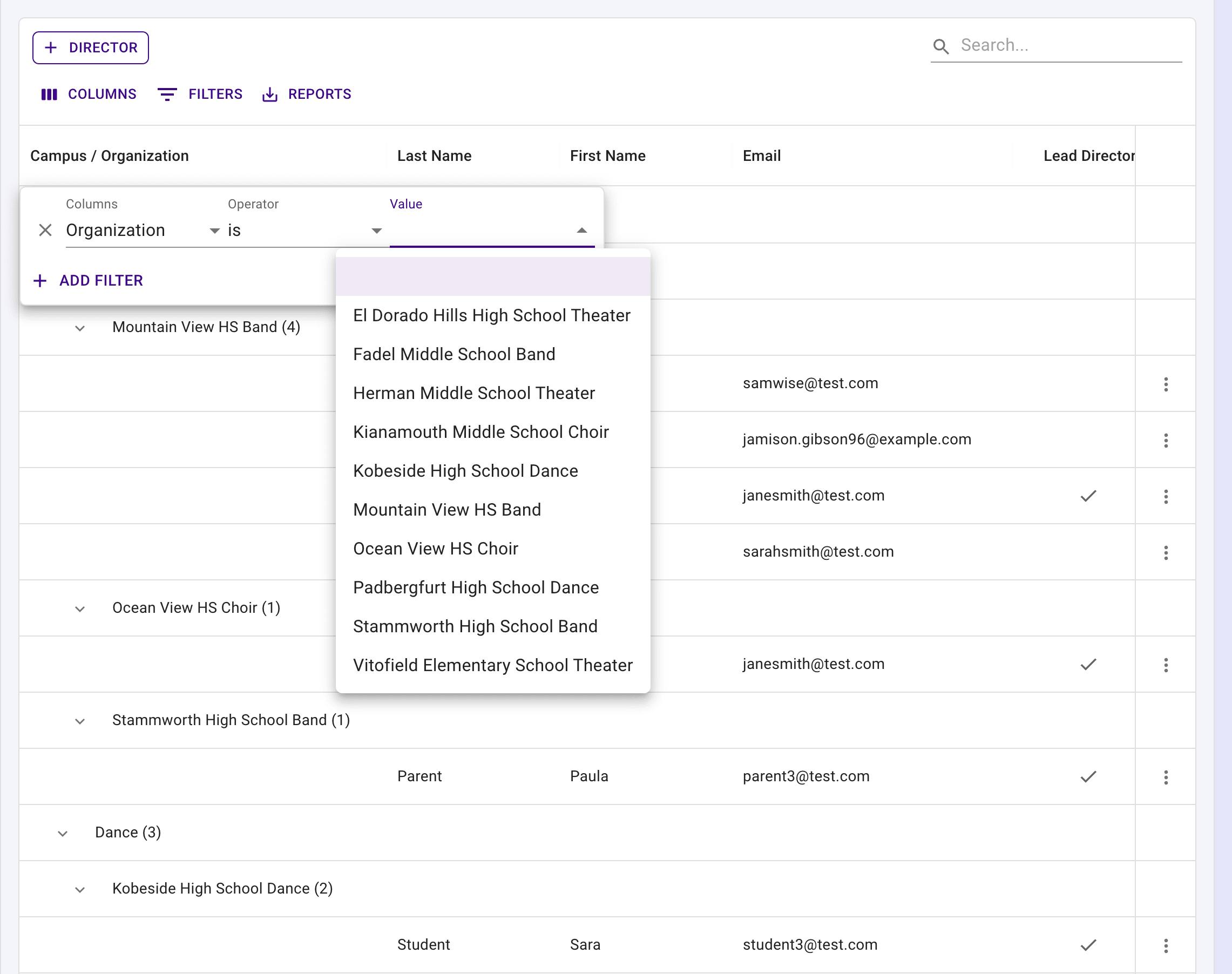Click email student3@test.com
The height and width of the screenshot is (974, 1232).
[810, 944]
